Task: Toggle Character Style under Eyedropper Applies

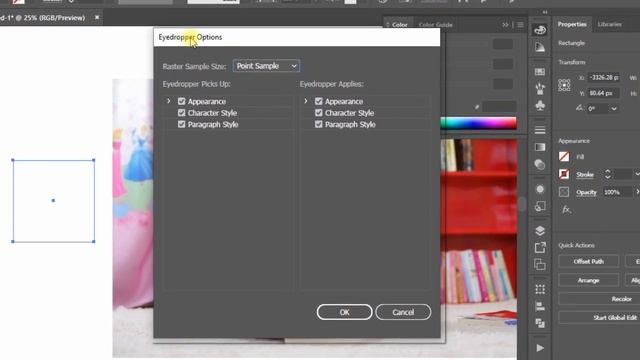Action: click(x=319, y=113)
